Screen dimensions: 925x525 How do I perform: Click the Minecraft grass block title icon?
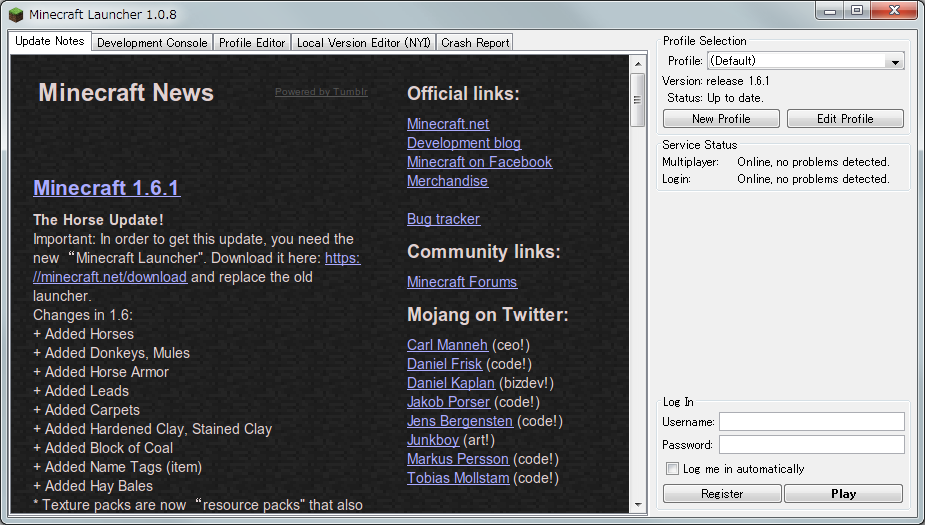click(x=17, y=14)
